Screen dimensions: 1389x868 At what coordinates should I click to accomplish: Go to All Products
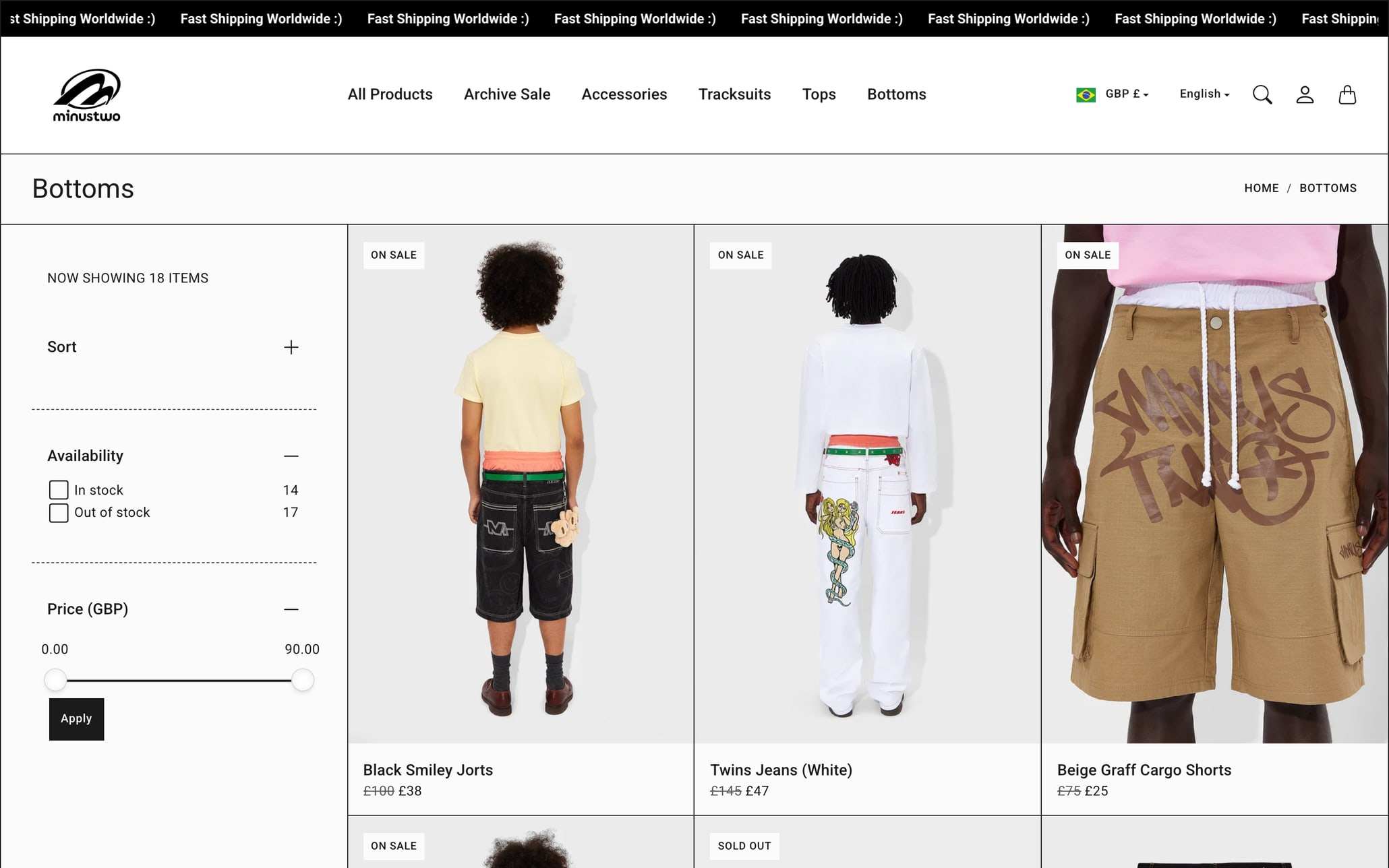(x=390, y=94)
